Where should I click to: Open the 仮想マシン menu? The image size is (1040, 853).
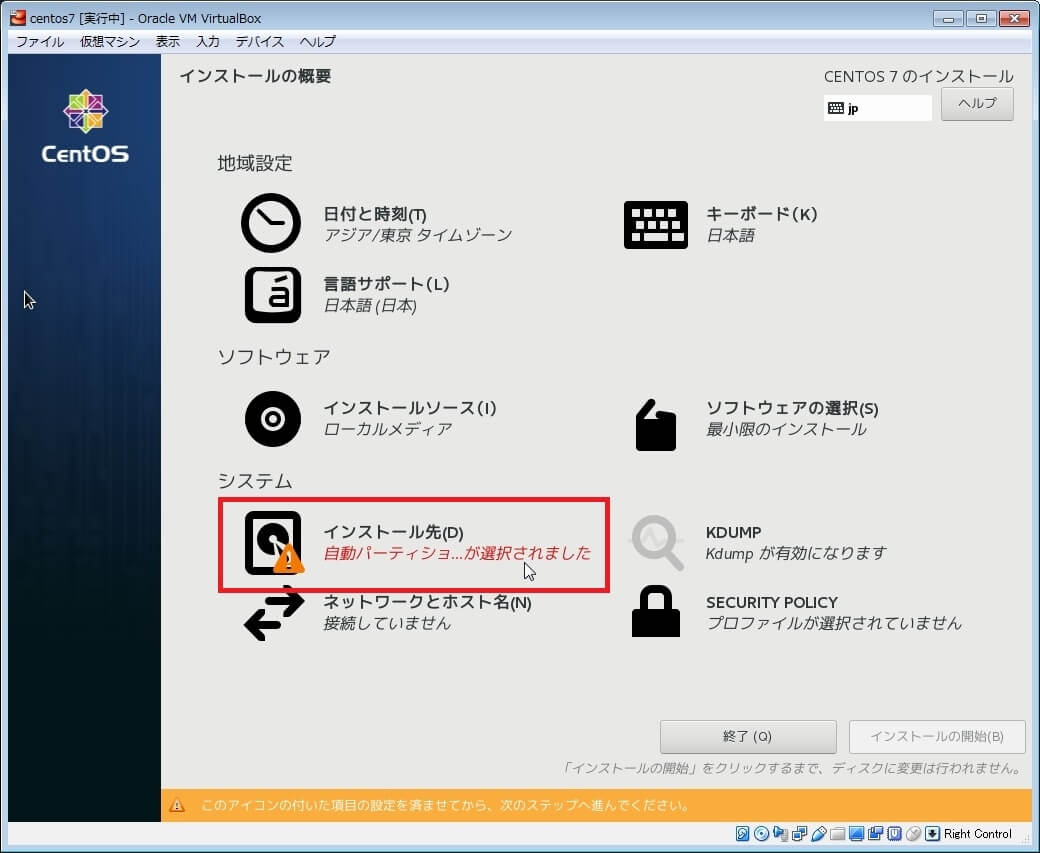tap(110, 41)
